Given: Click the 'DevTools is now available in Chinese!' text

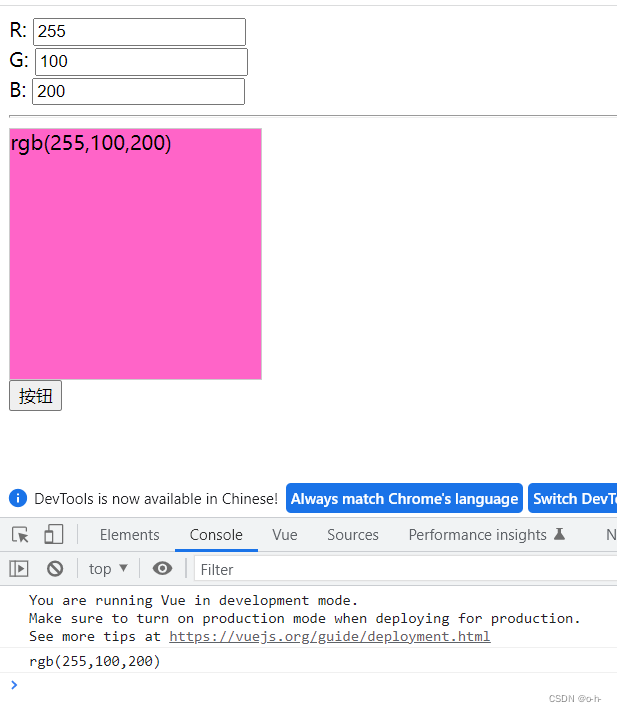Looking at the screenshot, I should pyautogui.click(x=156, y=499).
